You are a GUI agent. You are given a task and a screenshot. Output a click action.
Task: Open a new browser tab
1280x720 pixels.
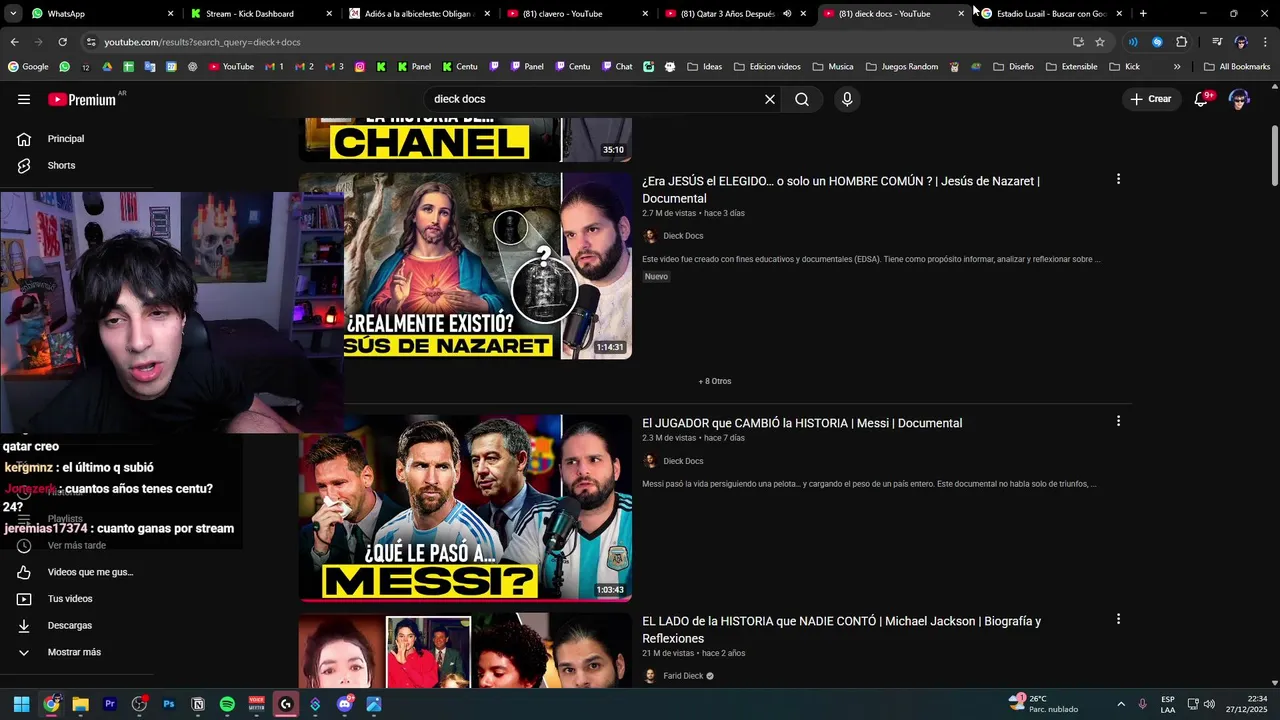(x=1143, y=14)
